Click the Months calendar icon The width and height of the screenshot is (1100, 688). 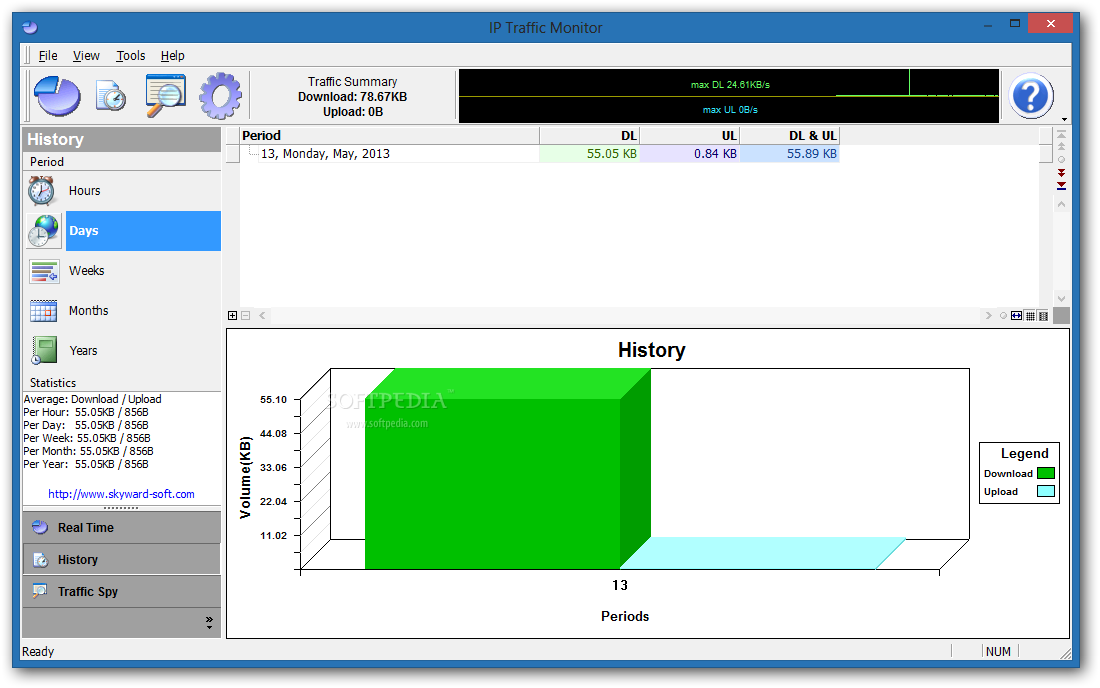click(x=43, y=311)
